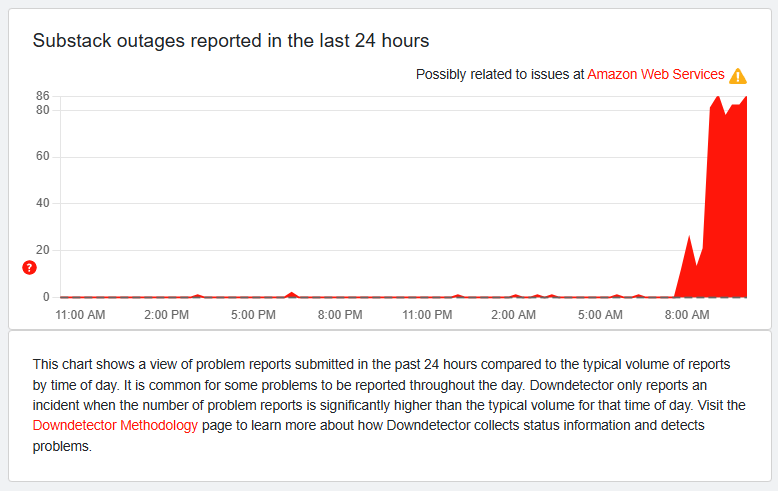778x491 pixels.
Task: Click the chart description paragraph text
Action: pyautogui.click(x=389, y=405)
